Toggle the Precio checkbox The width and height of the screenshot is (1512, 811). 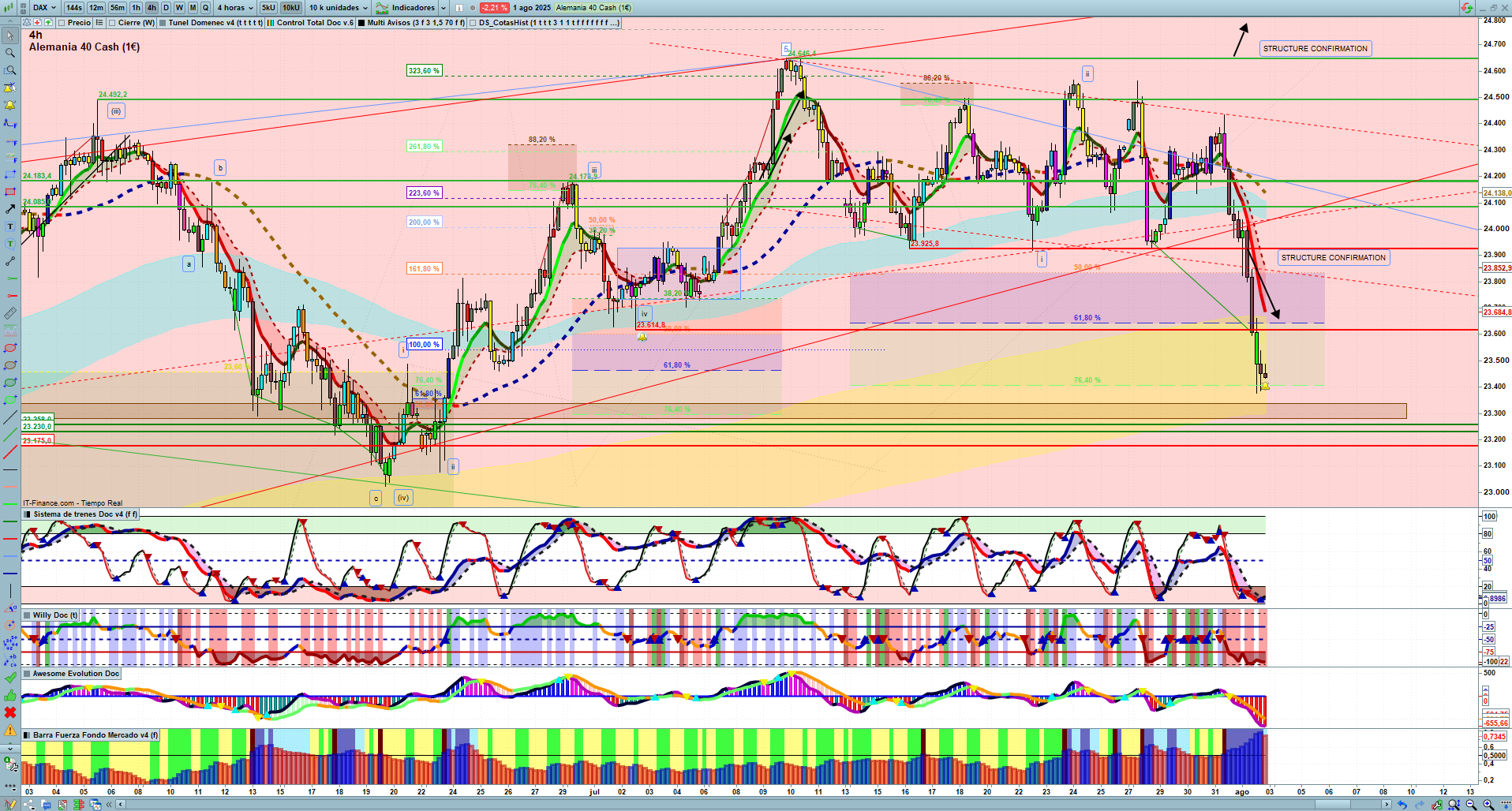[62, 23]
